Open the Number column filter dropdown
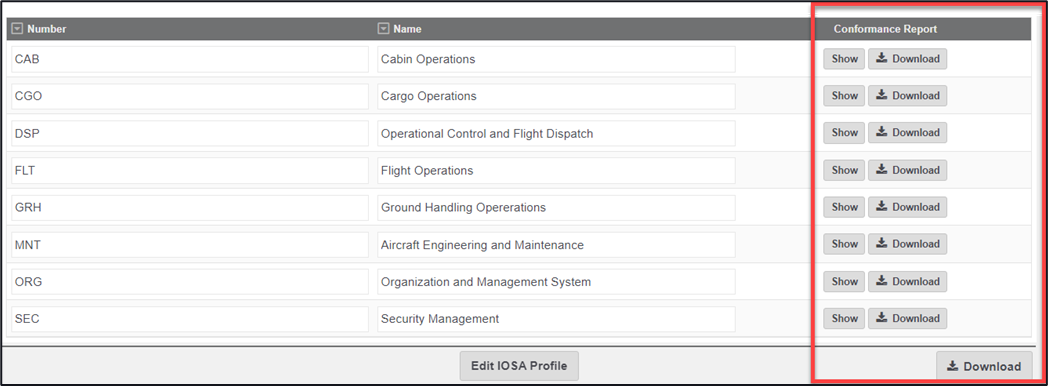The height and width of the screenshot is (386, 1048). click(x=18, y=29)
